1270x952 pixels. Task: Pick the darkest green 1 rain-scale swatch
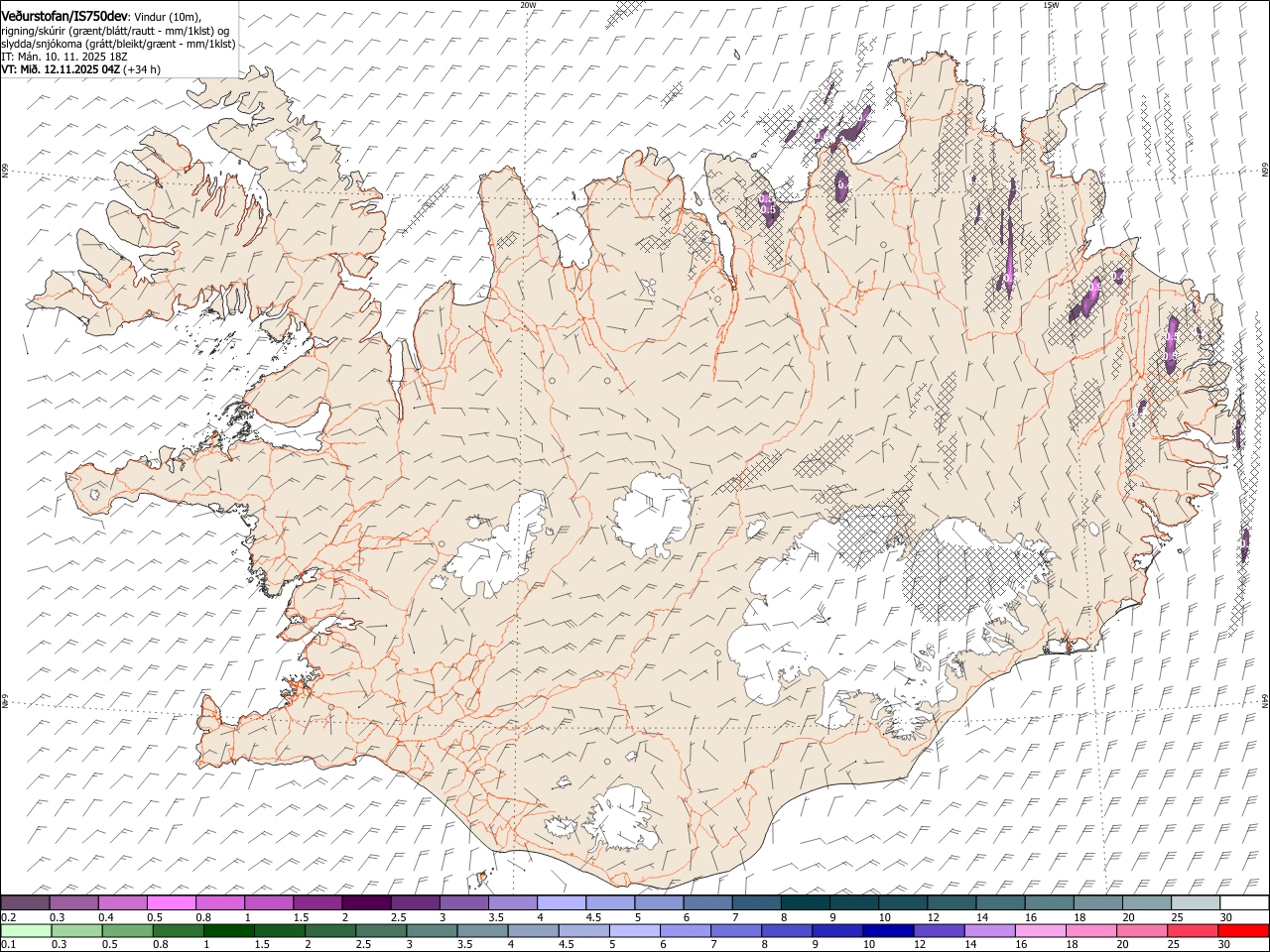(229, 930)
